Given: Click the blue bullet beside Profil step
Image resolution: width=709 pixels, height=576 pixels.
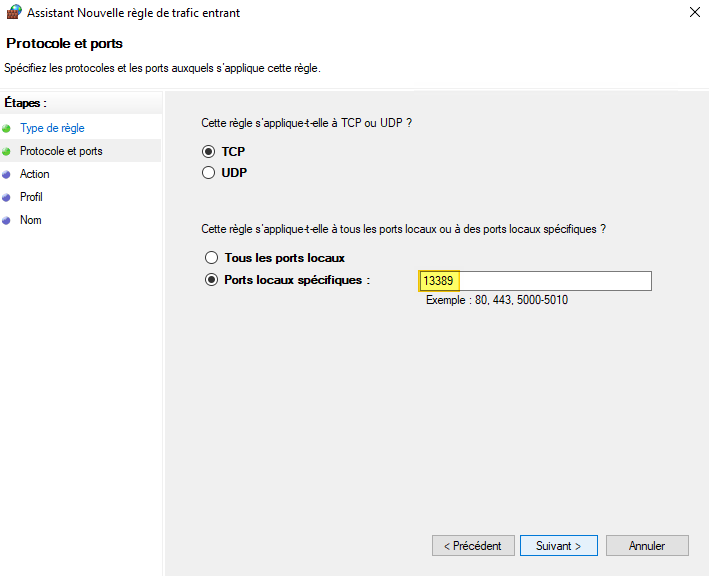Looking at the screenshot, I should pos(7,197).
